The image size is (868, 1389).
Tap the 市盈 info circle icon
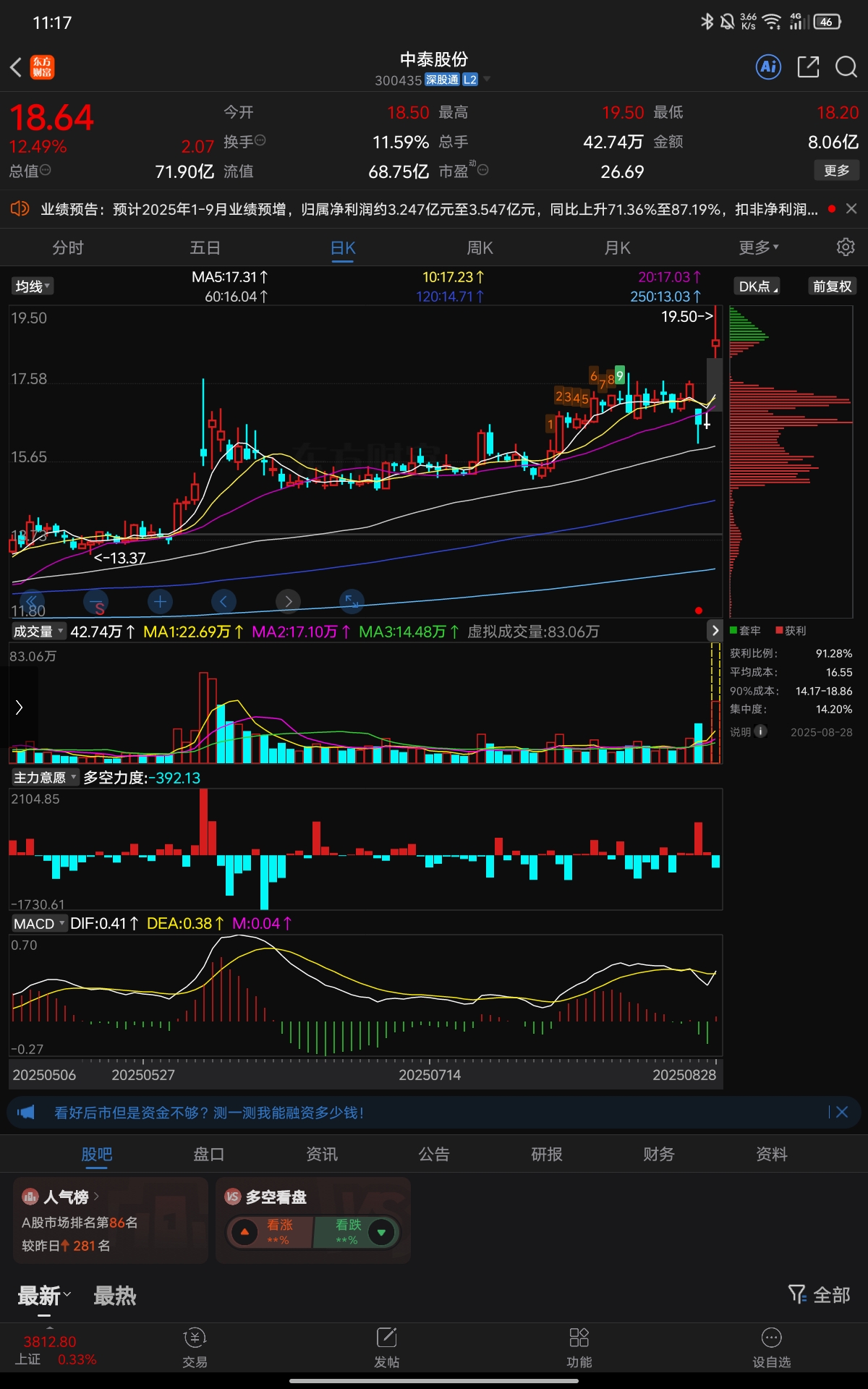tap(483, 170)
